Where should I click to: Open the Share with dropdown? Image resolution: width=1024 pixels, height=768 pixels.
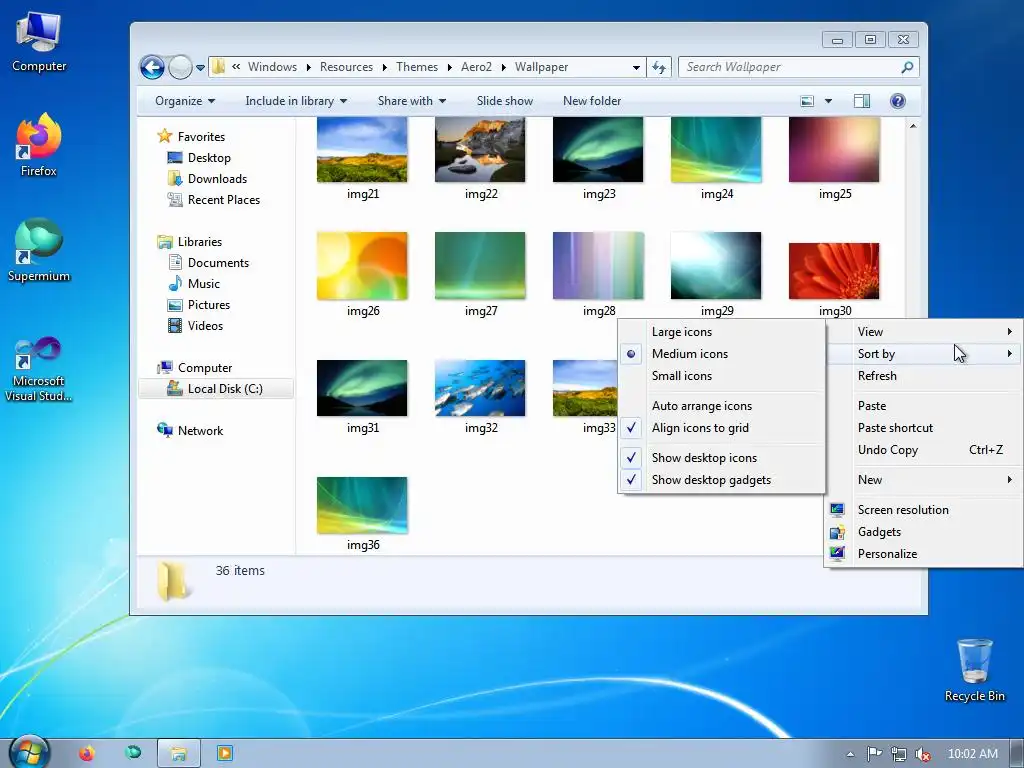pos(412,101)
